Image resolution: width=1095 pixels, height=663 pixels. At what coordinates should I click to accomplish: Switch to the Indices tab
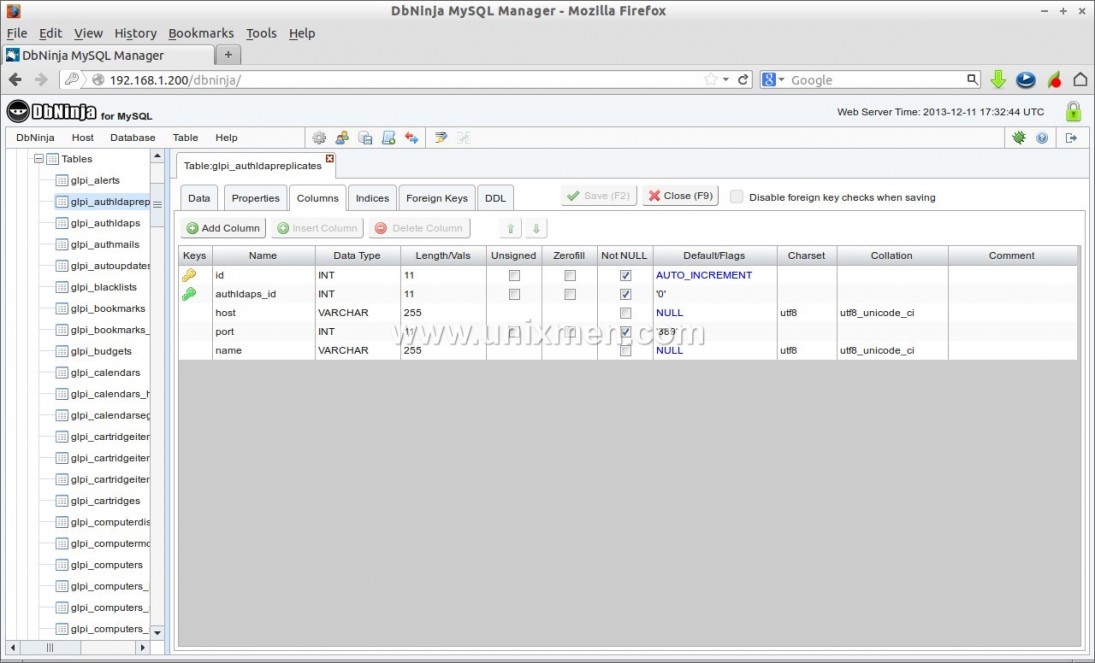(372, 198)
